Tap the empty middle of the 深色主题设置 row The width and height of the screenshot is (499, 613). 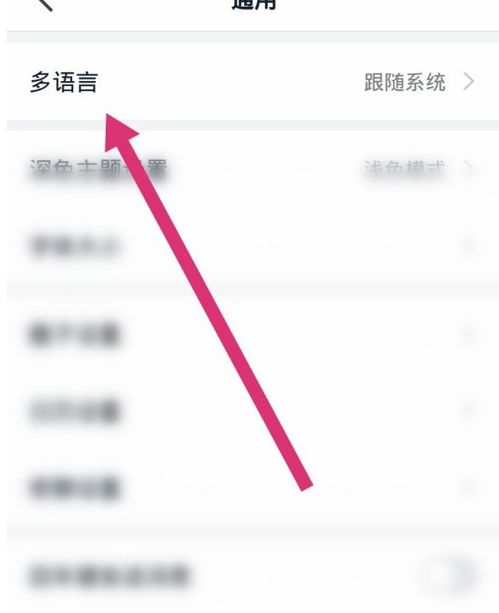point(266,169)
